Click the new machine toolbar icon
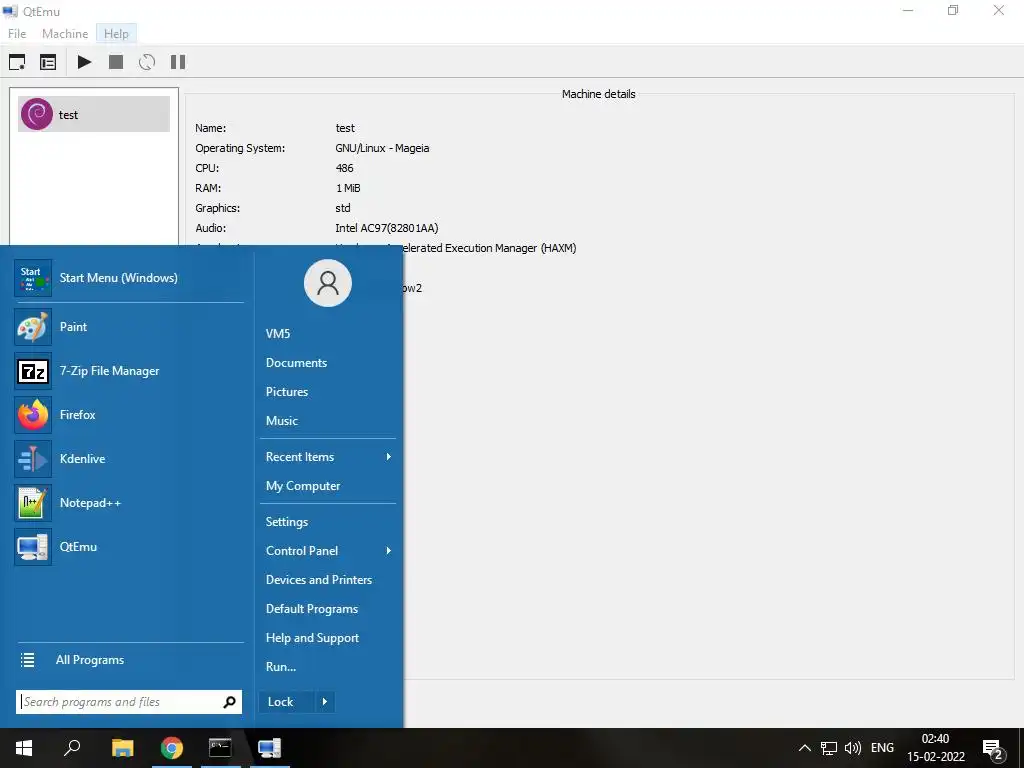Screen dimensions: 1024x768 pos(17,62)
